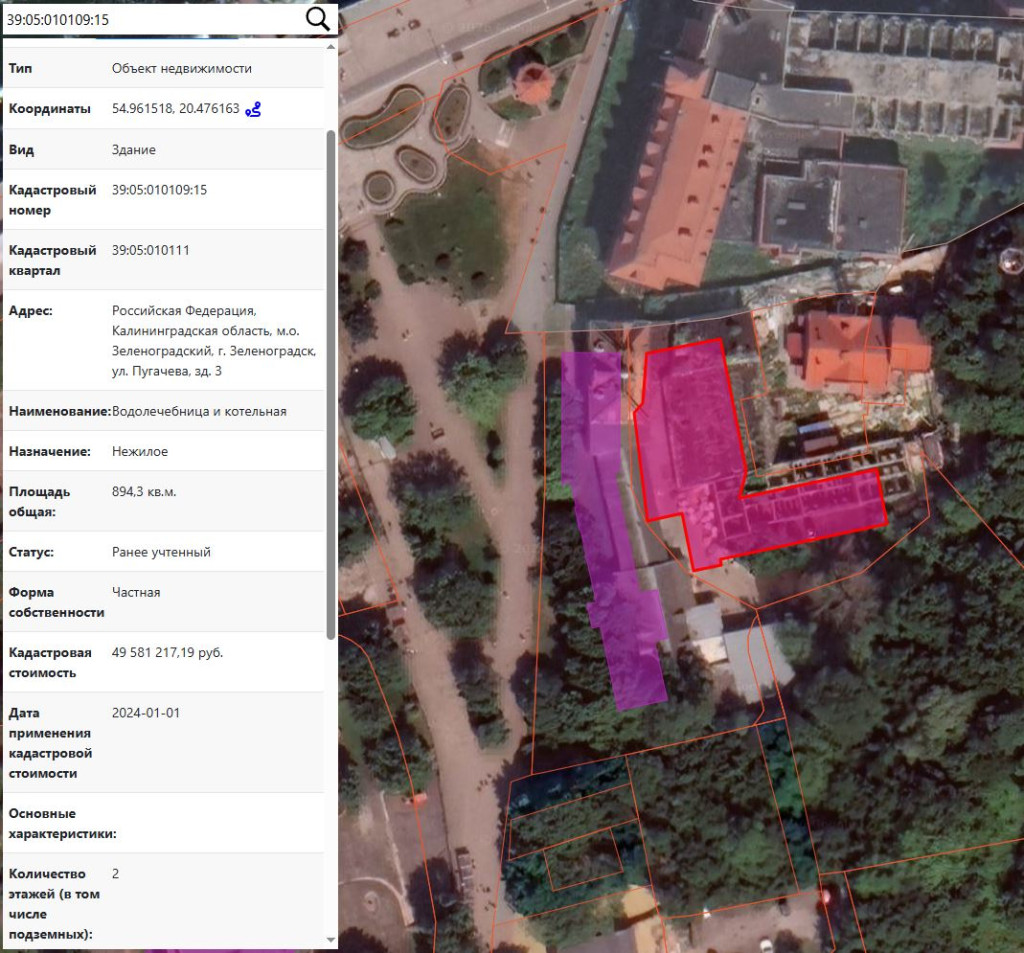Click the ownership form value Частная

tap(136, 592)
